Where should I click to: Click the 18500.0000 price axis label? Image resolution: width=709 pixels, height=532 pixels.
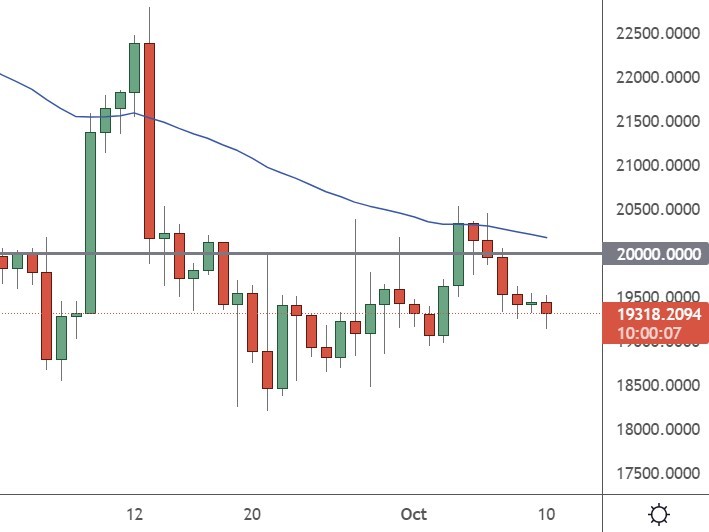tap(656, 386)
